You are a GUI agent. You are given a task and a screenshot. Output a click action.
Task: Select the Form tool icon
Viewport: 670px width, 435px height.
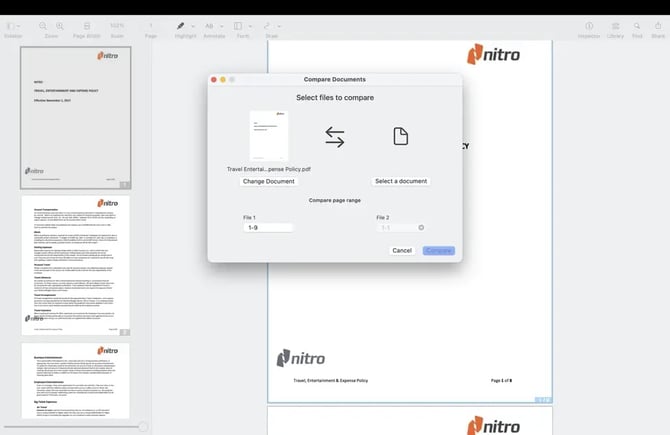[x=238, y=26]
